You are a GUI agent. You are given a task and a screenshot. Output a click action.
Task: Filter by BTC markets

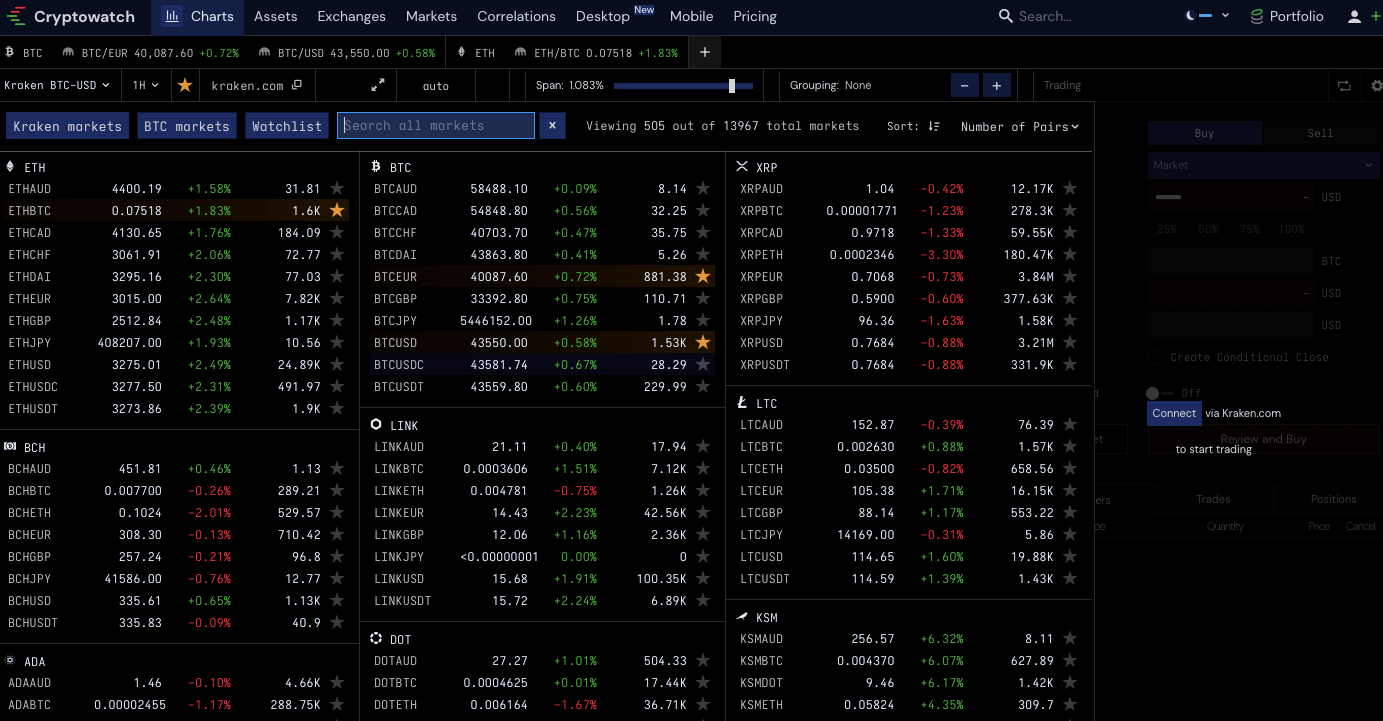coord(187,125)
